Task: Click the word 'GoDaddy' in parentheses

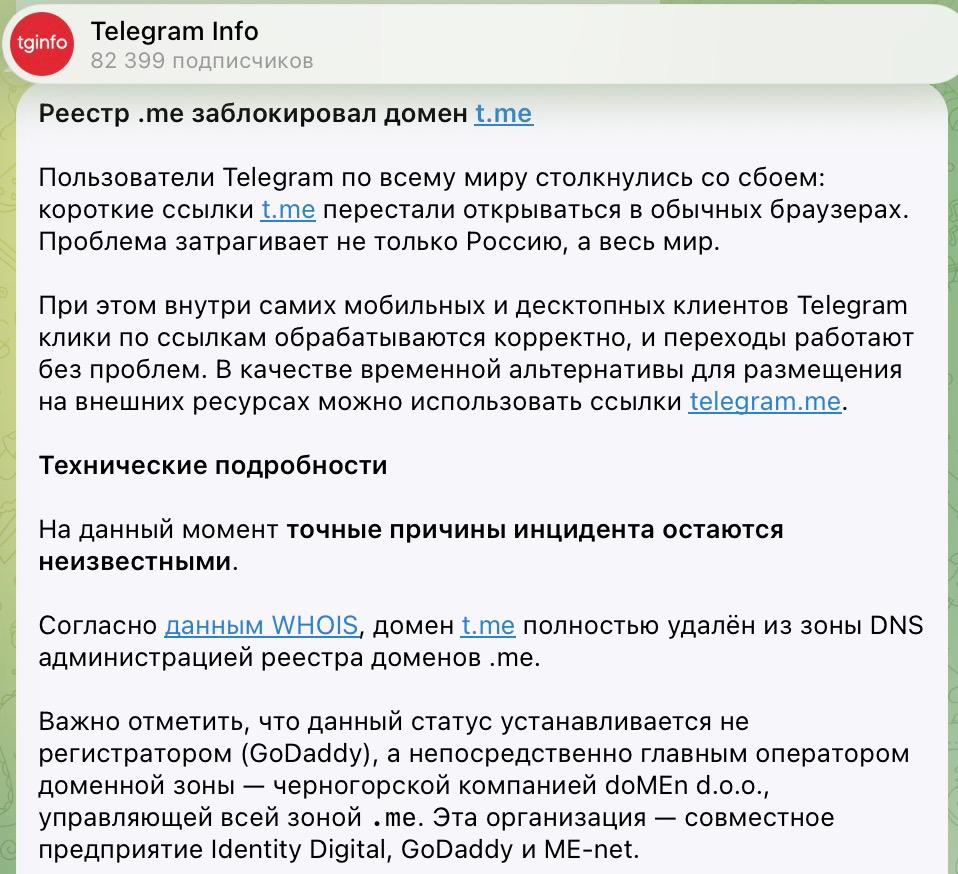Action: pyautogui.click(x=307, y=754)
